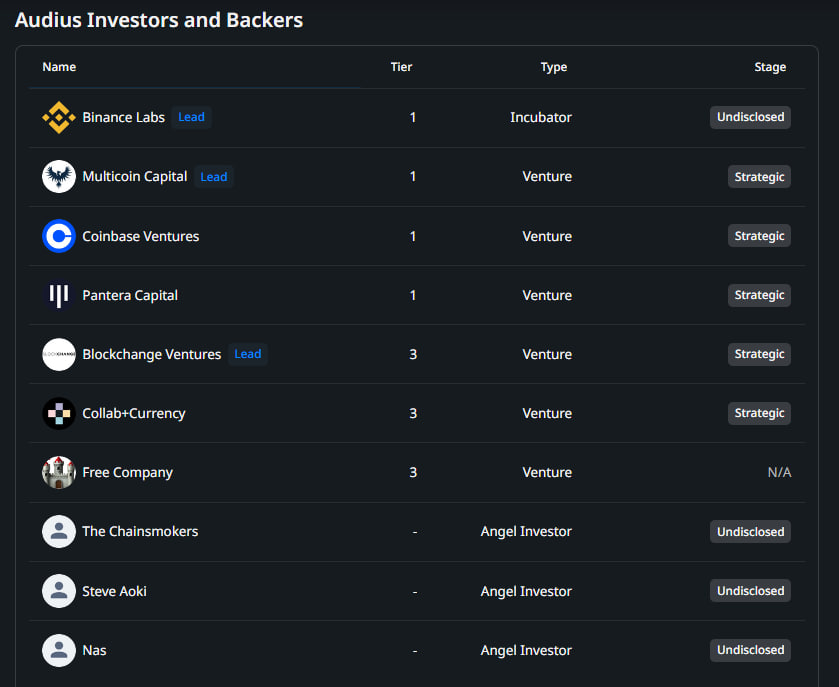
Task: Click the Free Company castle logo
Action: tap(59, 472)
